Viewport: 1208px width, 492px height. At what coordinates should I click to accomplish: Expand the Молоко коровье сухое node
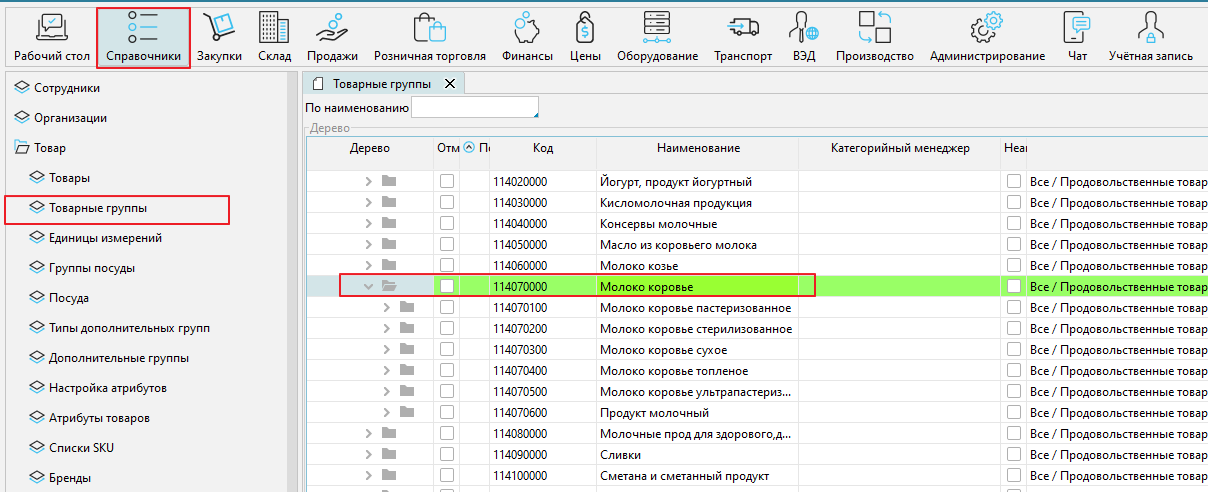tap(387, 350)
